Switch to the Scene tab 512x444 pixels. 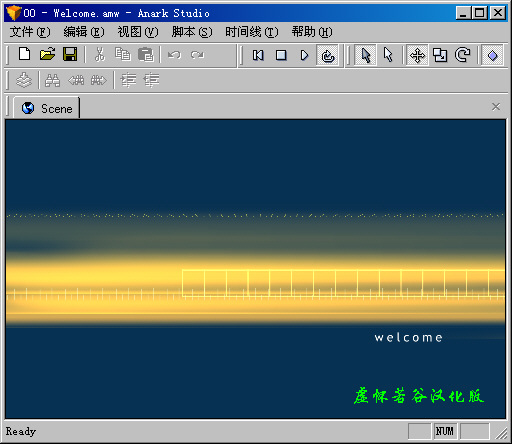click(x=47, y=108)
